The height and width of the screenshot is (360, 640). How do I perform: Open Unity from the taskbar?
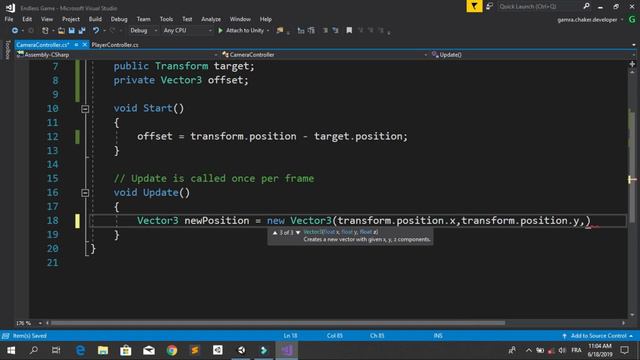click(241, 350)
